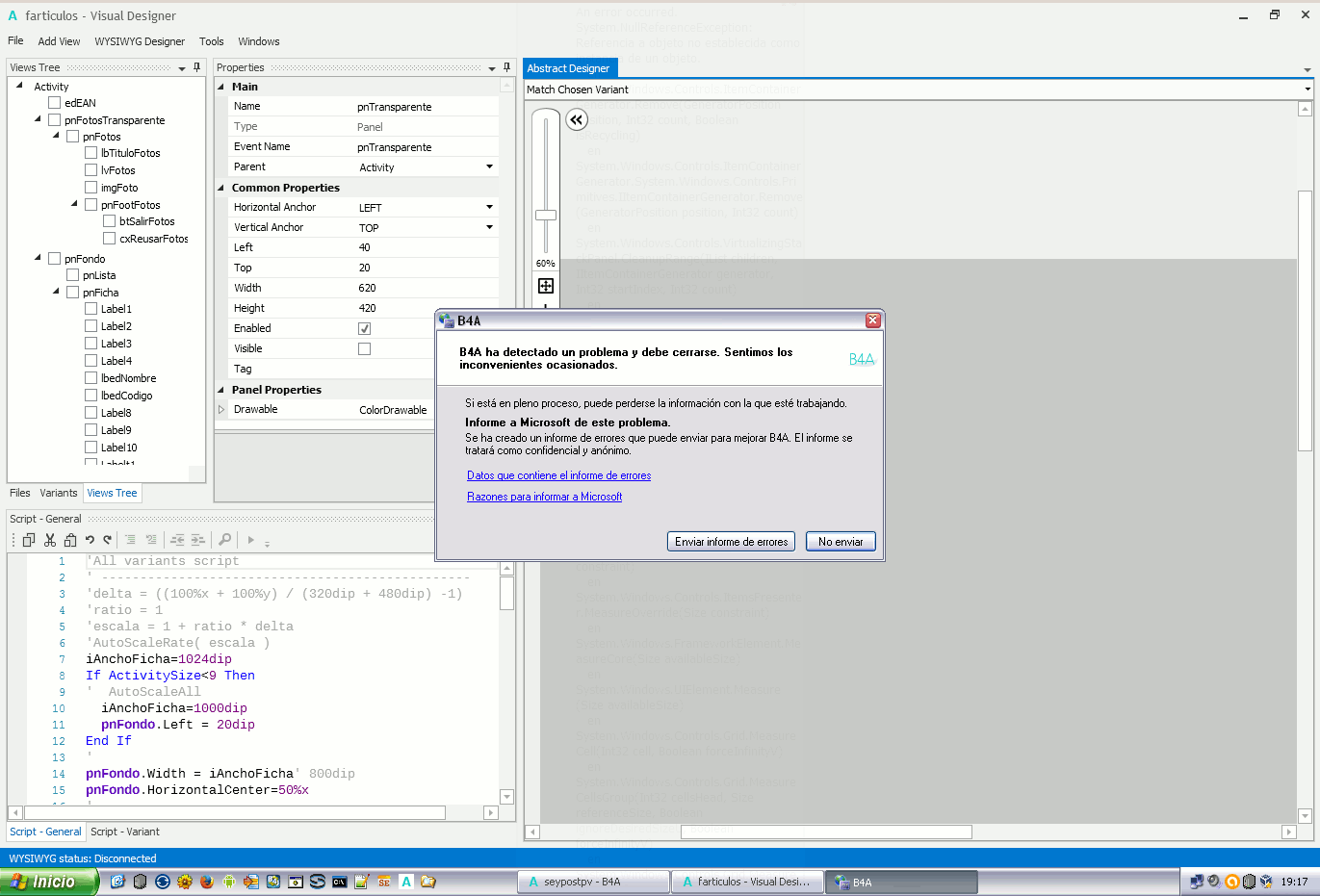
Task: Switch to seypostpv - B4A taskbar window
Action: click(x=592, y=882)
